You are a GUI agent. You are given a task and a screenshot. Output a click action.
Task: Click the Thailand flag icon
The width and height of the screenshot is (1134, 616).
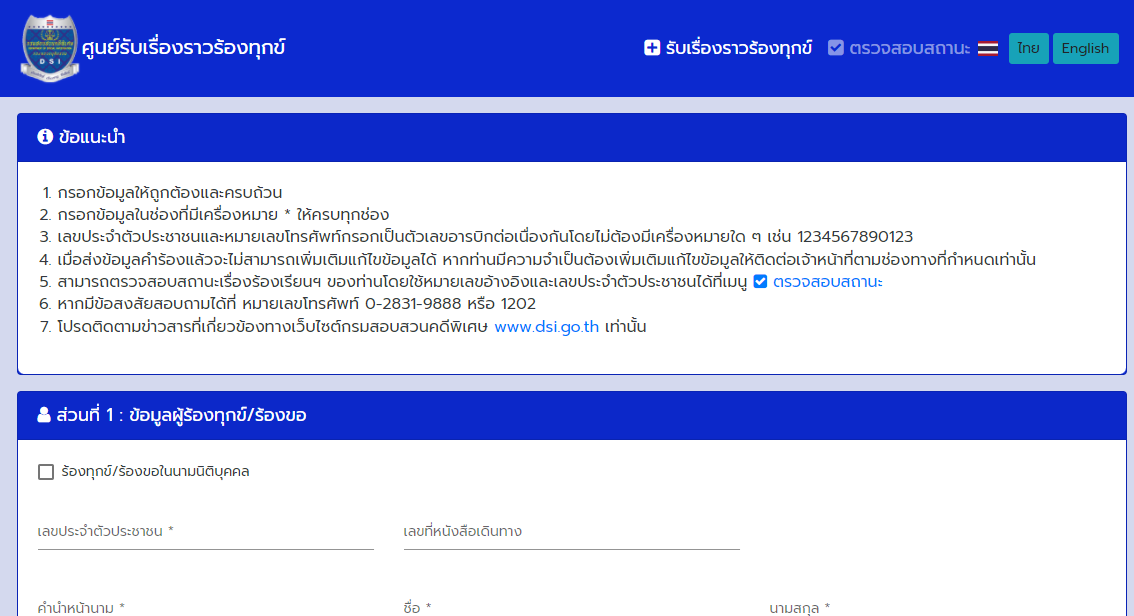[988, 48]
